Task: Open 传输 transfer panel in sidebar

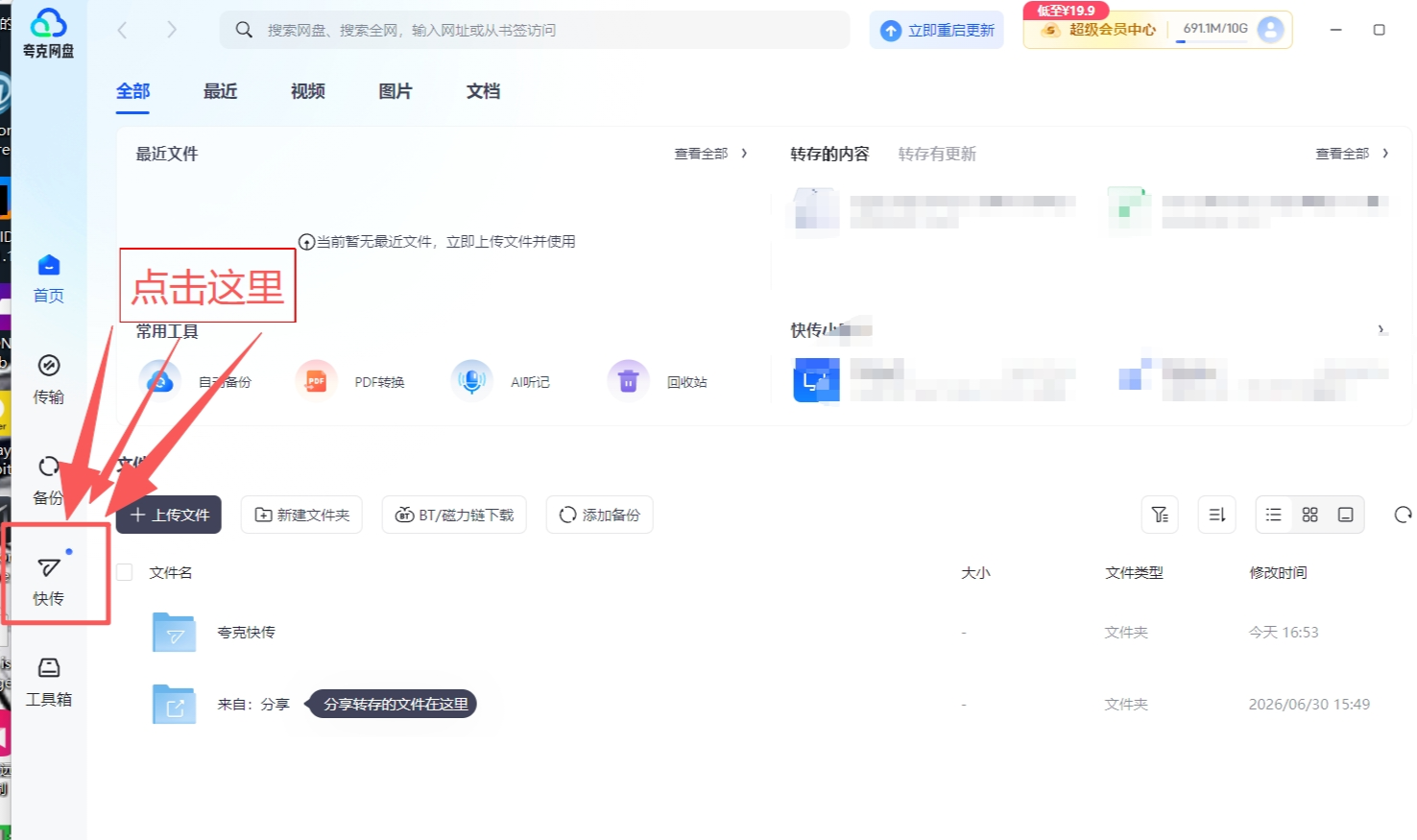Action: 48,379
